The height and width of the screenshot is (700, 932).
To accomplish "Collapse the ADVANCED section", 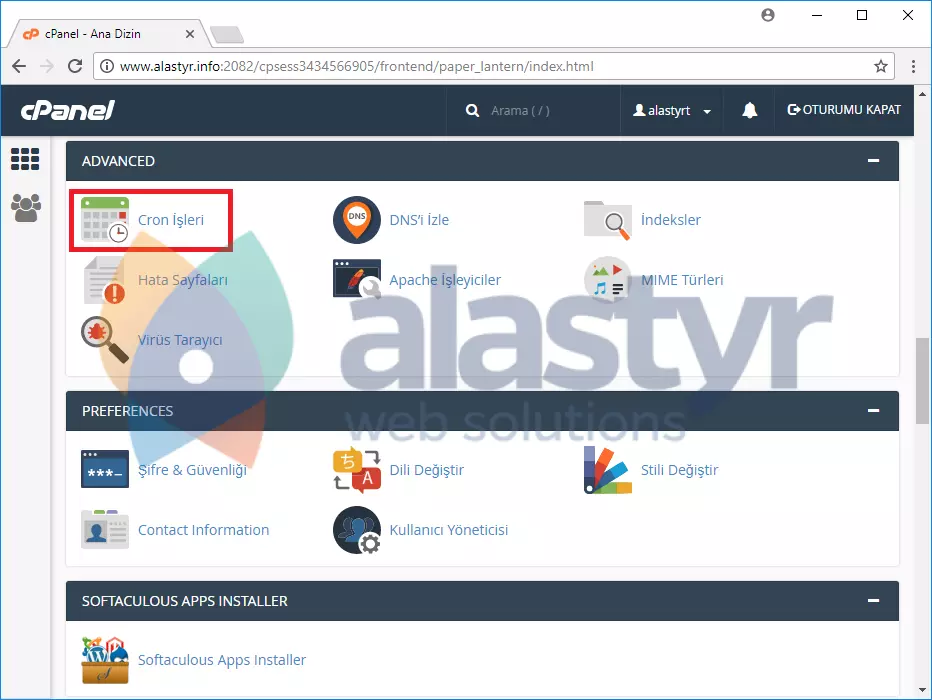I will point(873,161).
